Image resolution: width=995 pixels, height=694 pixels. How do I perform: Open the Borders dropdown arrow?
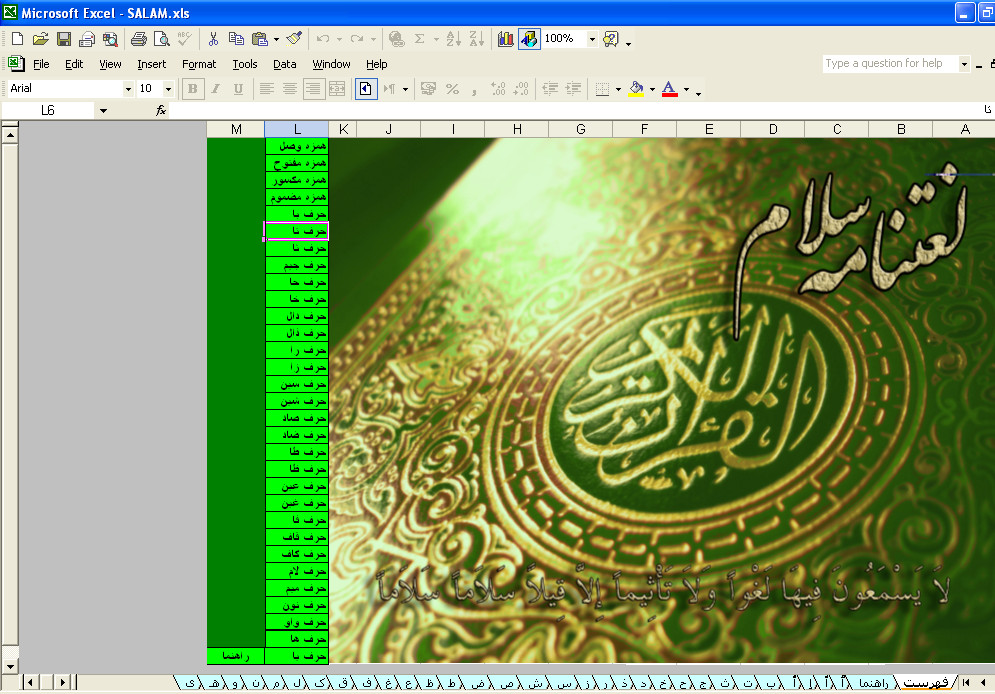(x=618, y=89)
